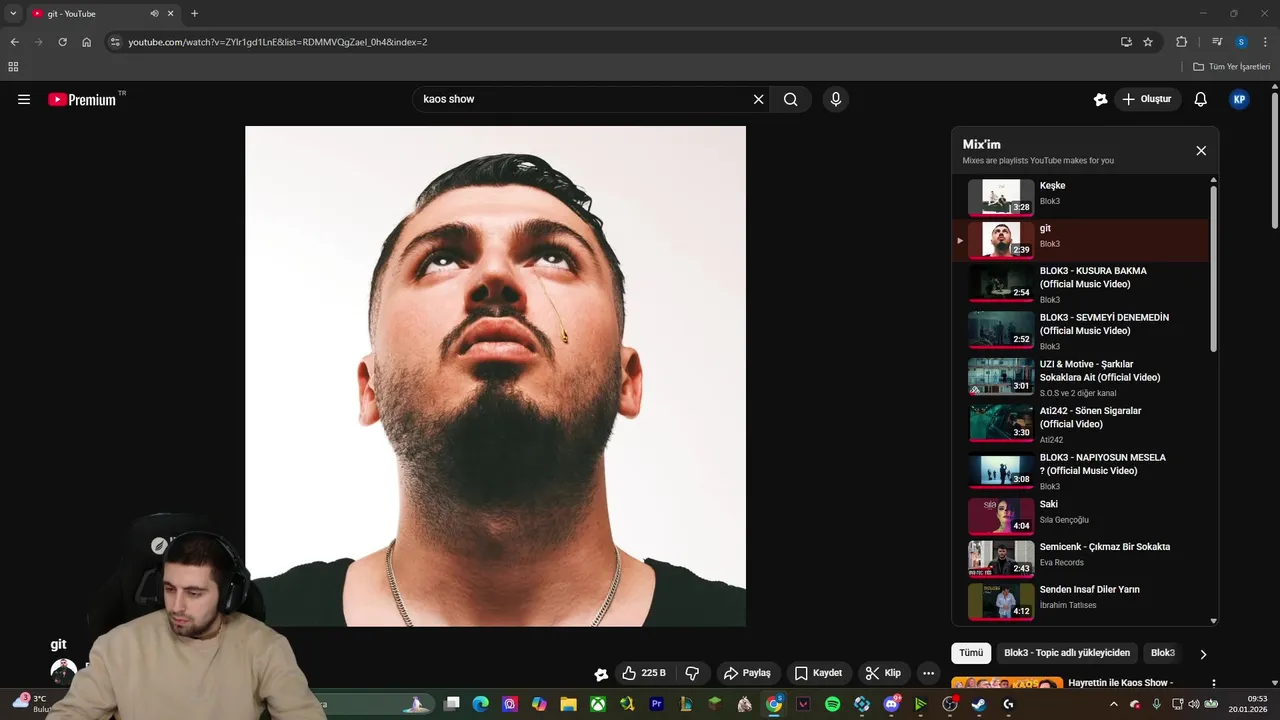Click the Mix'im playlist scrollbar
This screenshot has width=1280, height=720.
tap(1214, 268)
